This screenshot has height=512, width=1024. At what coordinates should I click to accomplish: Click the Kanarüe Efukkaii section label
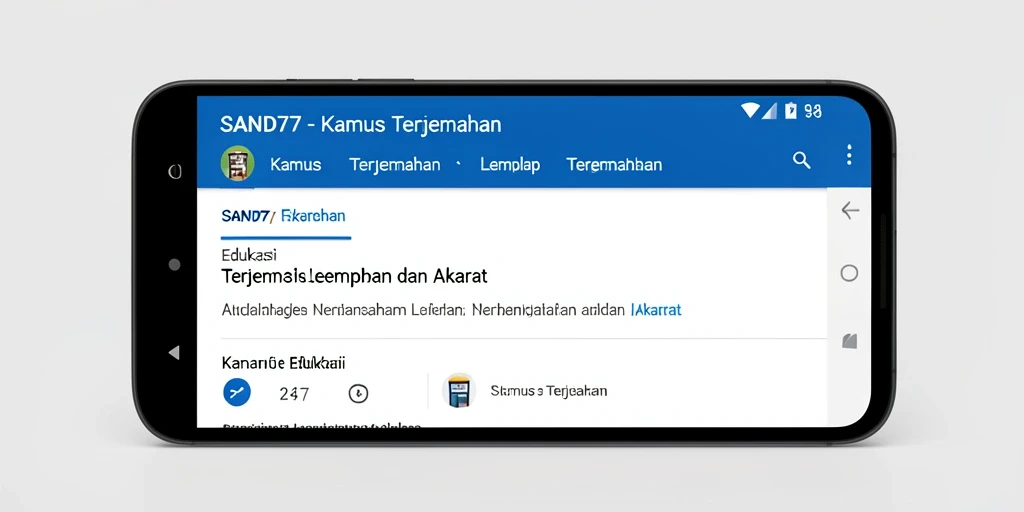pyautogui.click(x=283, y=362)
